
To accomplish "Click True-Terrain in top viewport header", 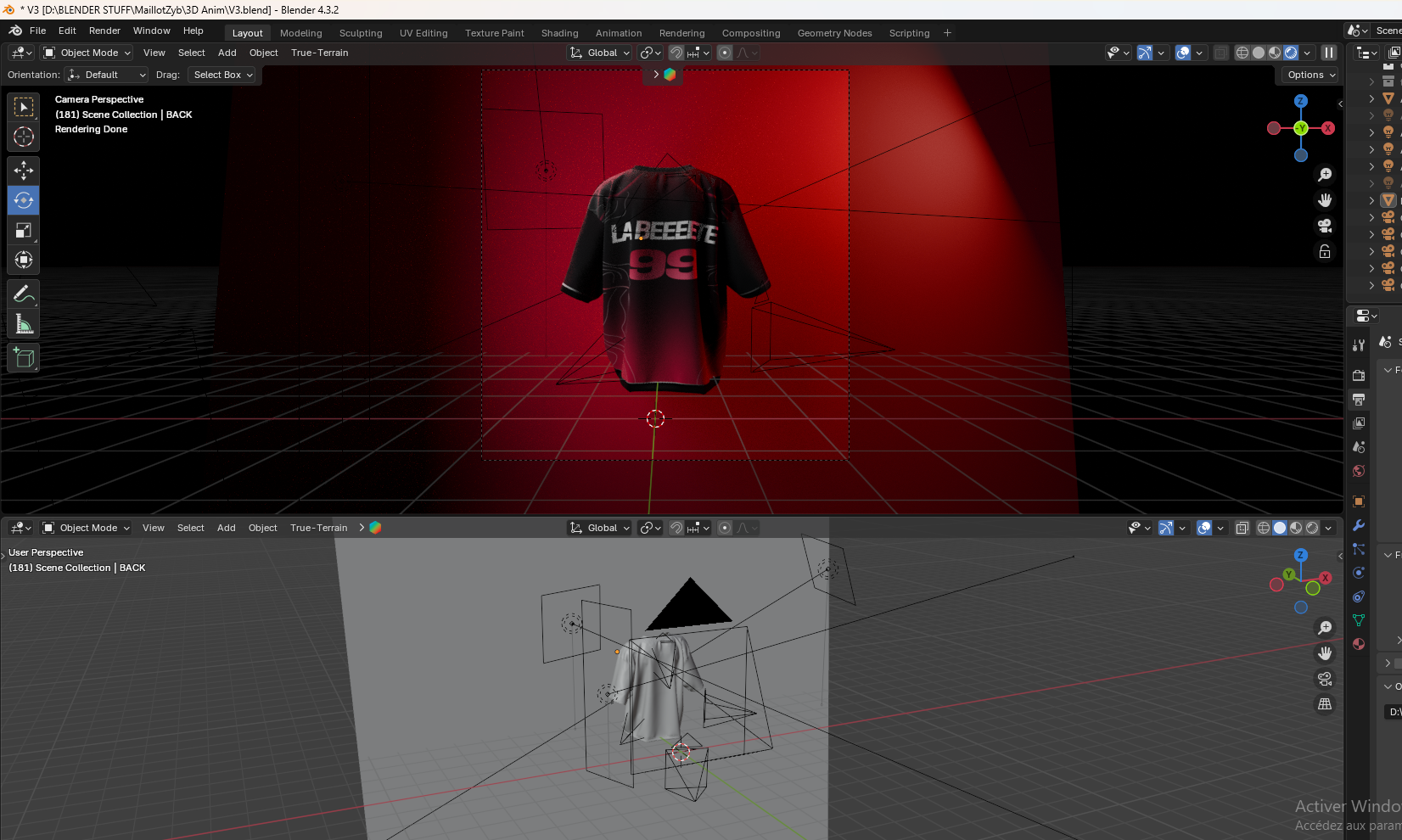I will click(x=319, y=53).
